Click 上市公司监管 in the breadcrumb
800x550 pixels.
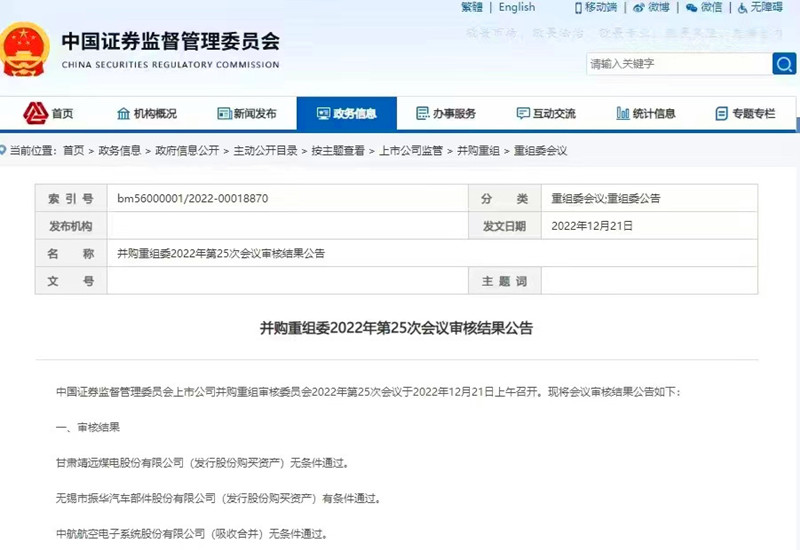pyautogui.click(x=411, y=150)
